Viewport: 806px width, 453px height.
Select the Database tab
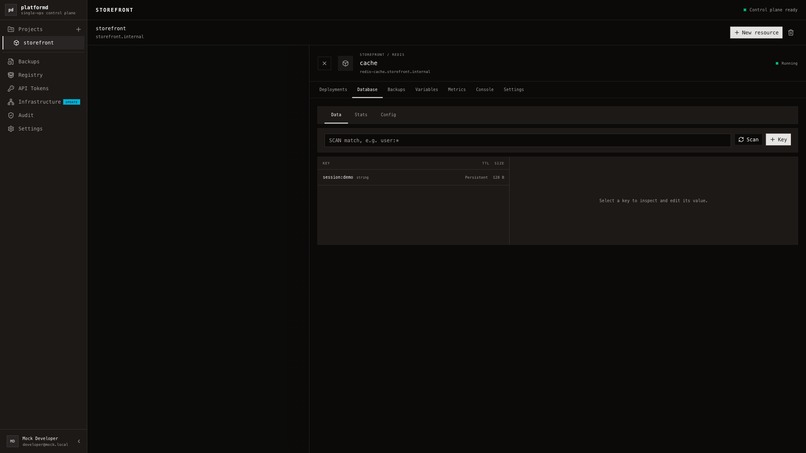[367, 89]
